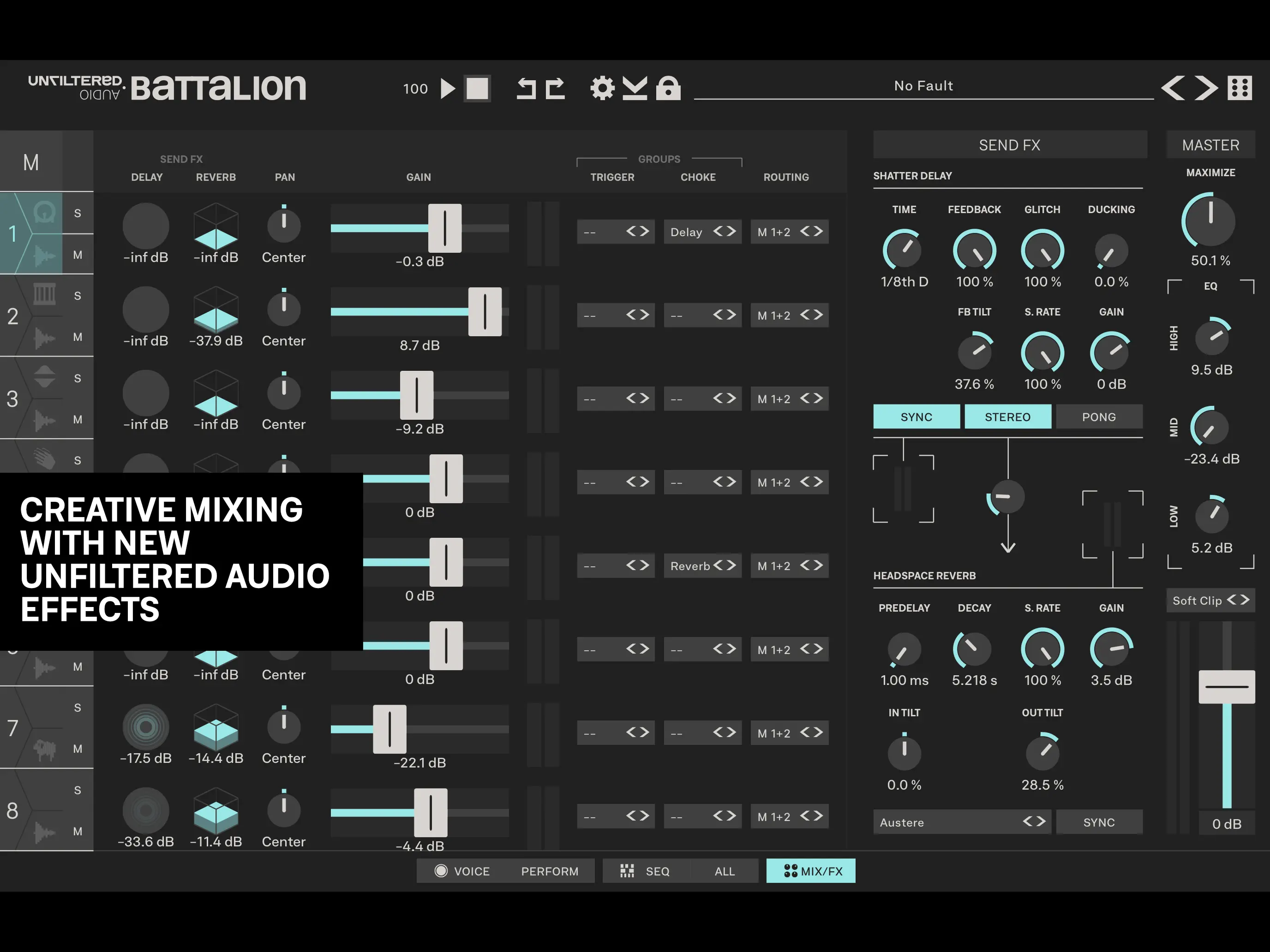Click the MASTER button

[1210, 145]
